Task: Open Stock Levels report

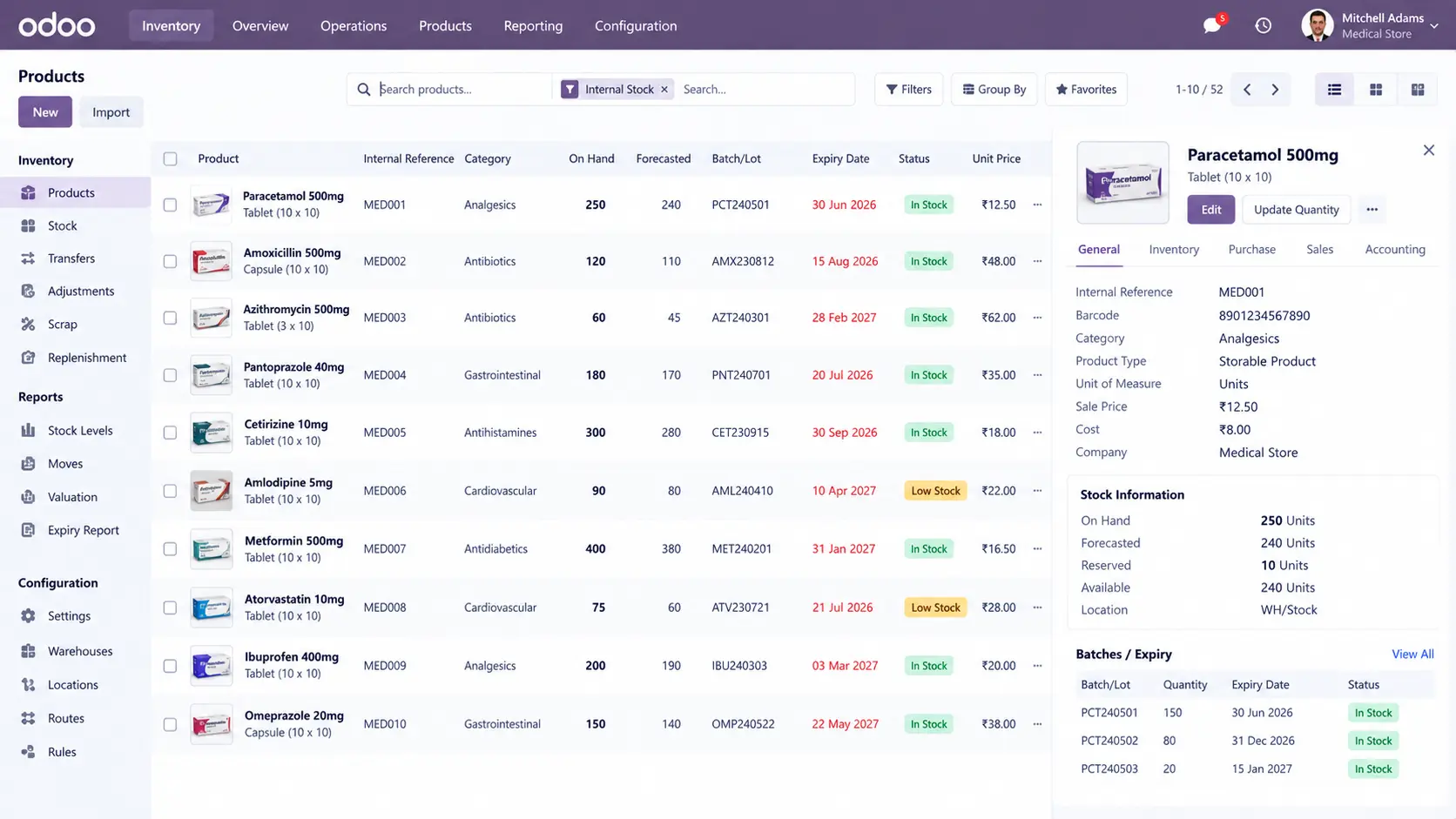Action: click(75, 430)
